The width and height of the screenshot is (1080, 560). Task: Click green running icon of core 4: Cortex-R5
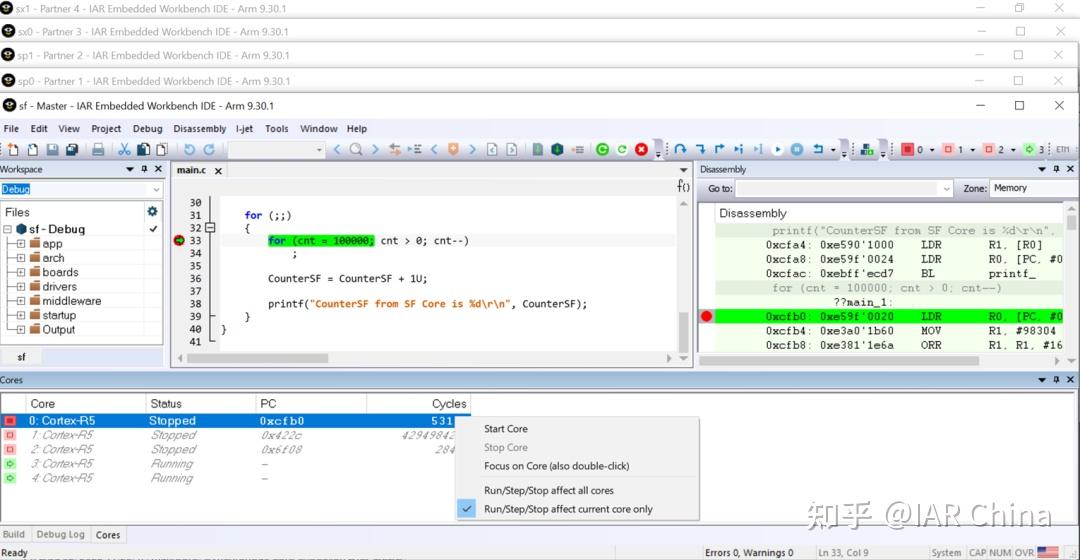tap(10, 478)
